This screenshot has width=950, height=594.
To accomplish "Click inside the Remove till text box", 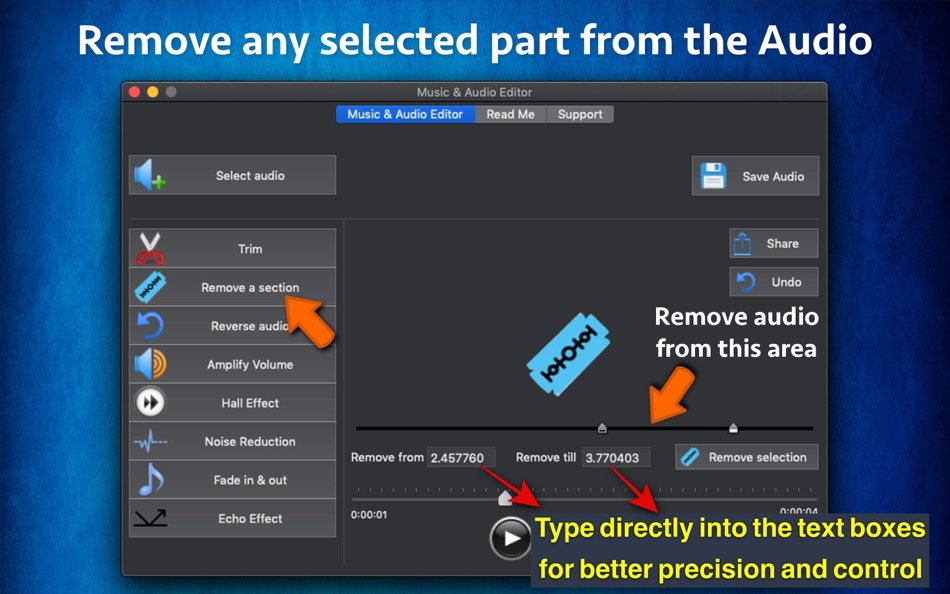I will pyautogui.click(x=614, y=457).
